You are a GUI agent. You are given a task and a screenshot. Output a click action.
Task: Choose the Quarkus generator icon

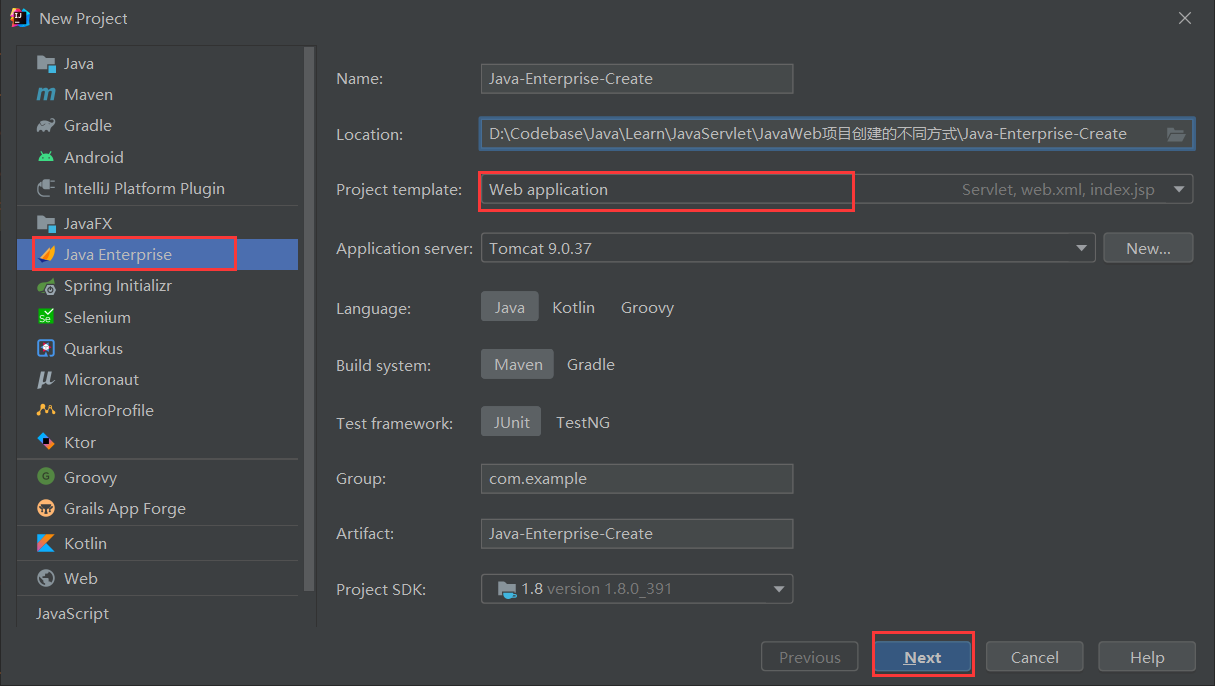coord(46,349)
